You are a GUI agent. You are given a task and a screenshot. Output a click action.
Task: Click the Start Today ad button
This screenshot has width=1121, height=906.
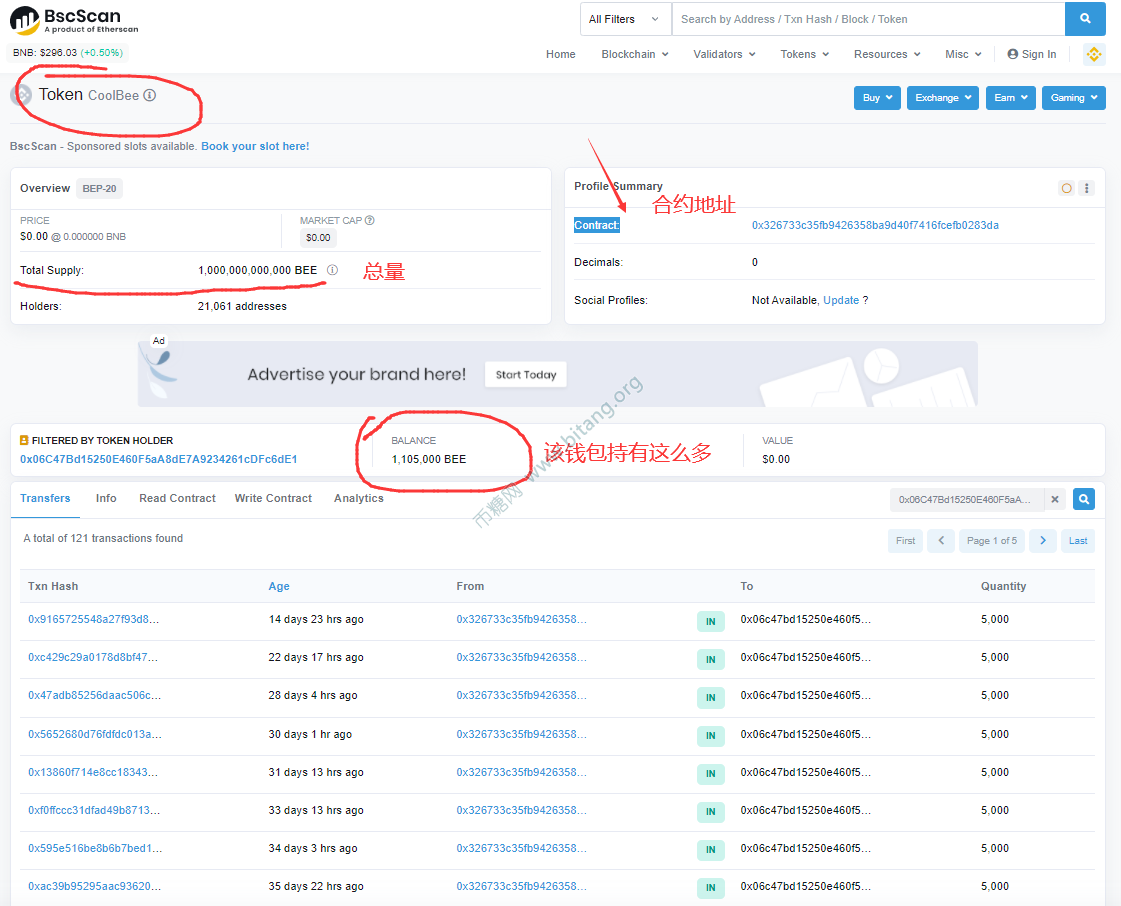click(x=525, y=375)
